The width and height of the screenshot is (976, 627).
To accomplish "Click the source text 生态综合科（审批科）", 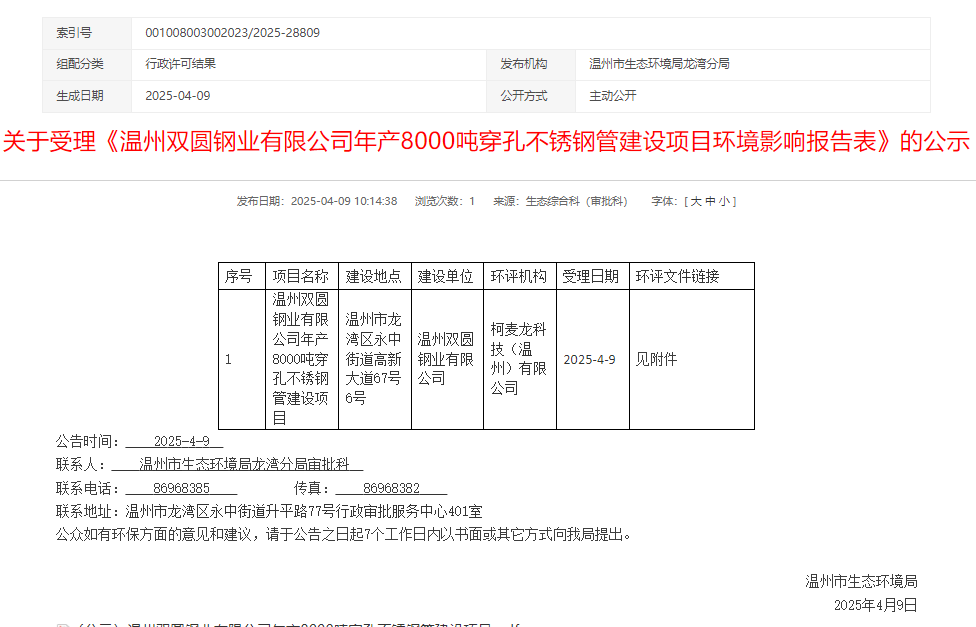I will [576, 201].
